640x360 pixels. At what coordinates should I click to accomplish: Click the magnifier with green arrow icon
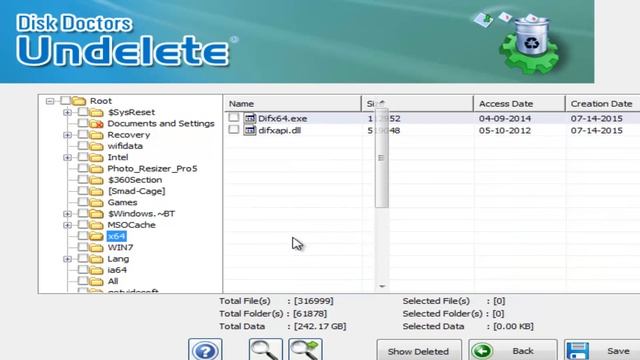(x=305, y=350)
